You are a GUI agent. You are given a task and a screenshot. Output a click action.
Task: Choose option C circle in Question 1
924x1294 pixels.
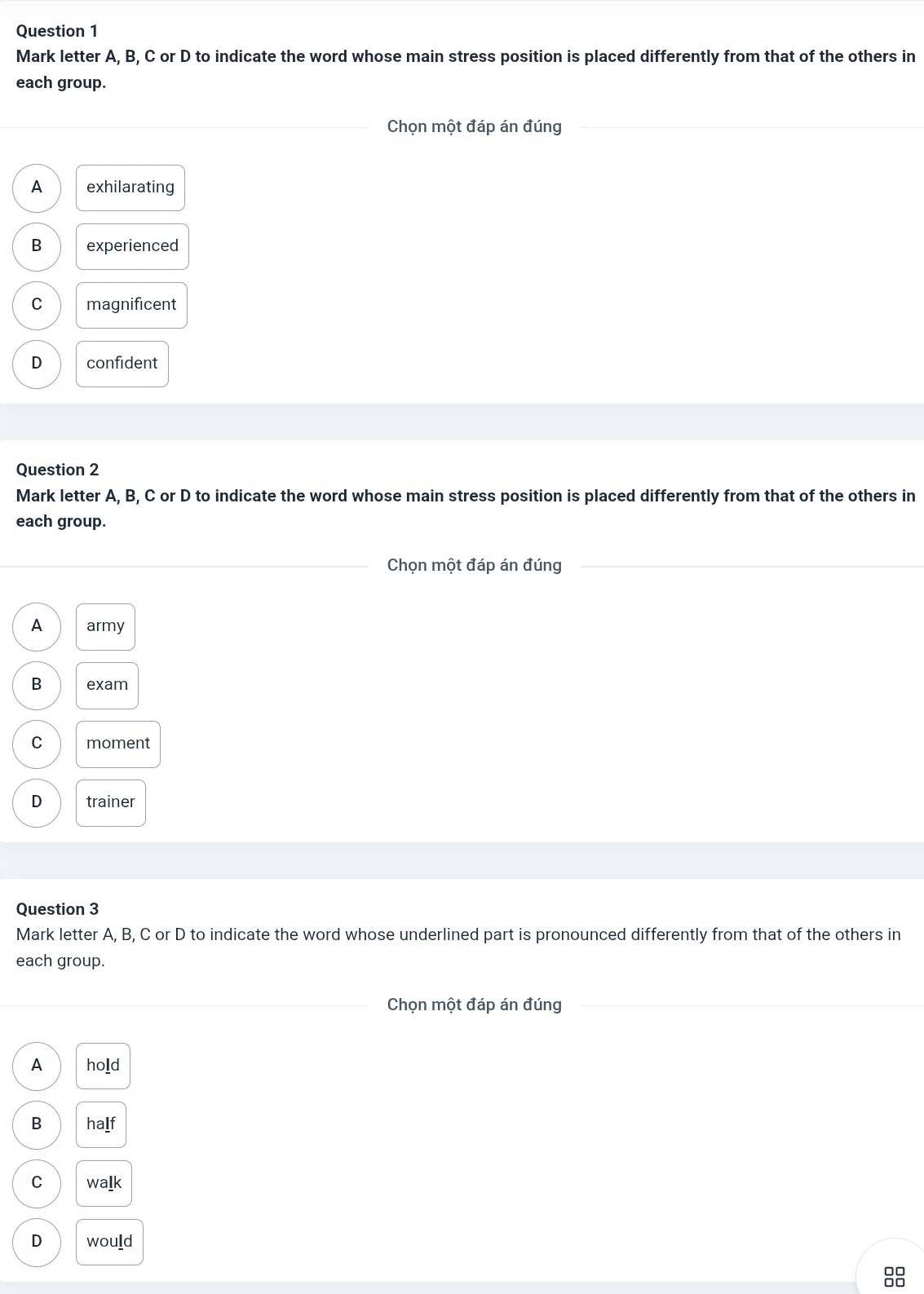coord(37,306)
